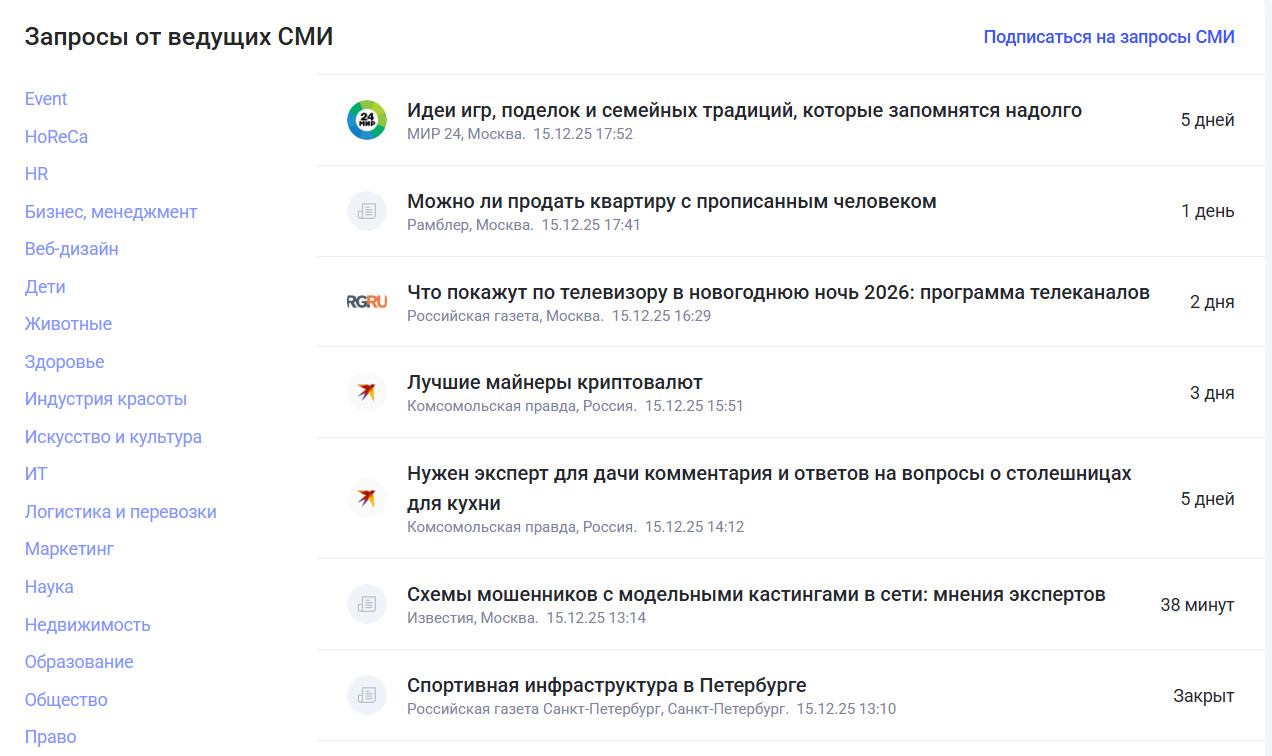This screenshot has width=1272, height=756.
Task: Click the RG.RU logo icon
Action: click(x=367, y=302)
